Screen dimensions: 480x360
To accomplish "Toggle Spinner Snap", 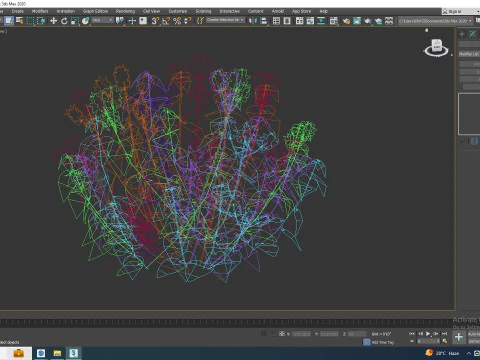I will coord(188,21).
